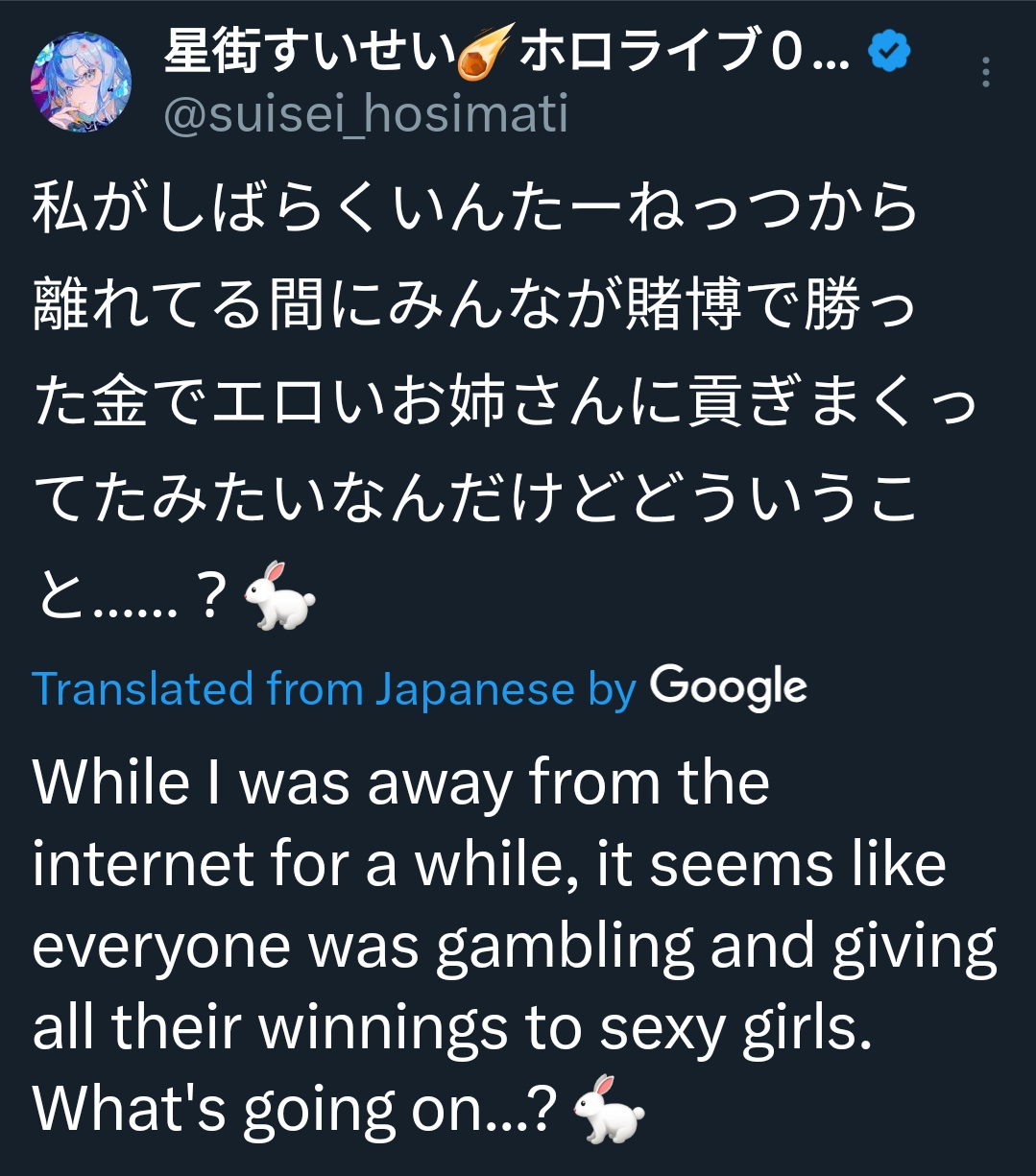This screenshot has width=1036, height=1176.
Task: Click the first line of Japanese tweet text
Action: pos(476,208)
